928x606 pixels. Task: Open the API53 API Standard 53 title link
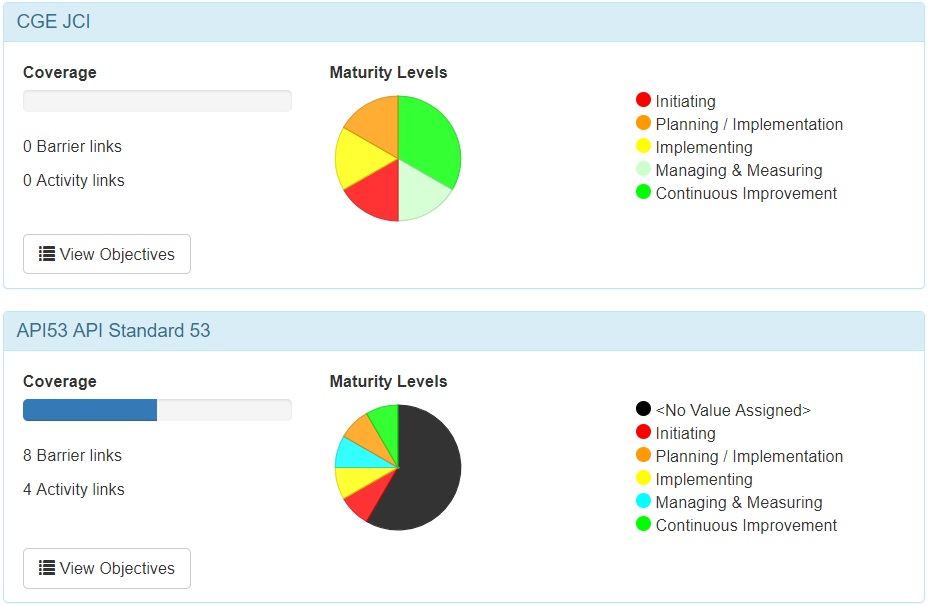coord(113,330)
